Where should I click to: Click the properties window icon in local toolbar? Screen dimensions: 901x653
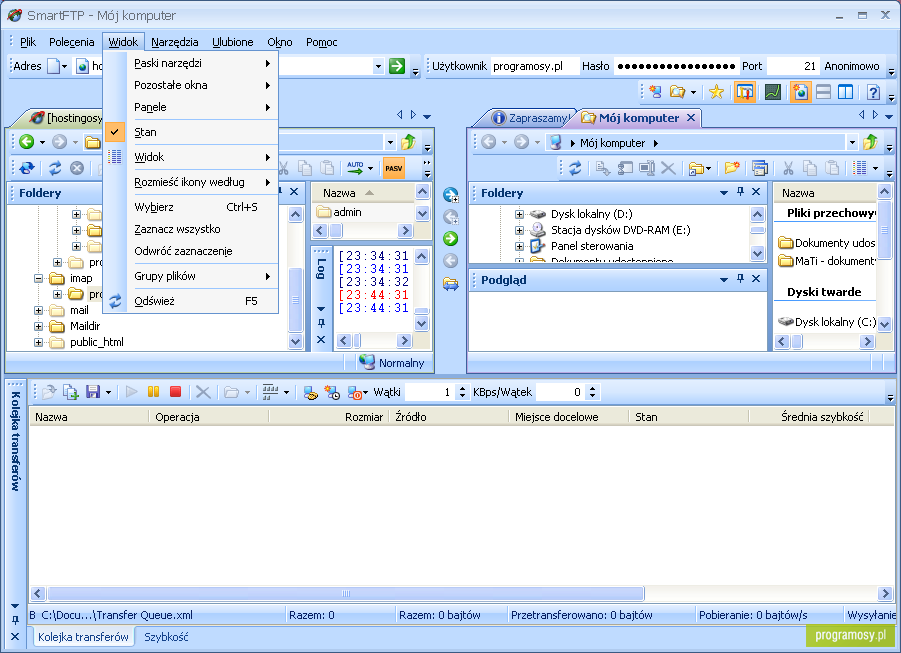760,168
